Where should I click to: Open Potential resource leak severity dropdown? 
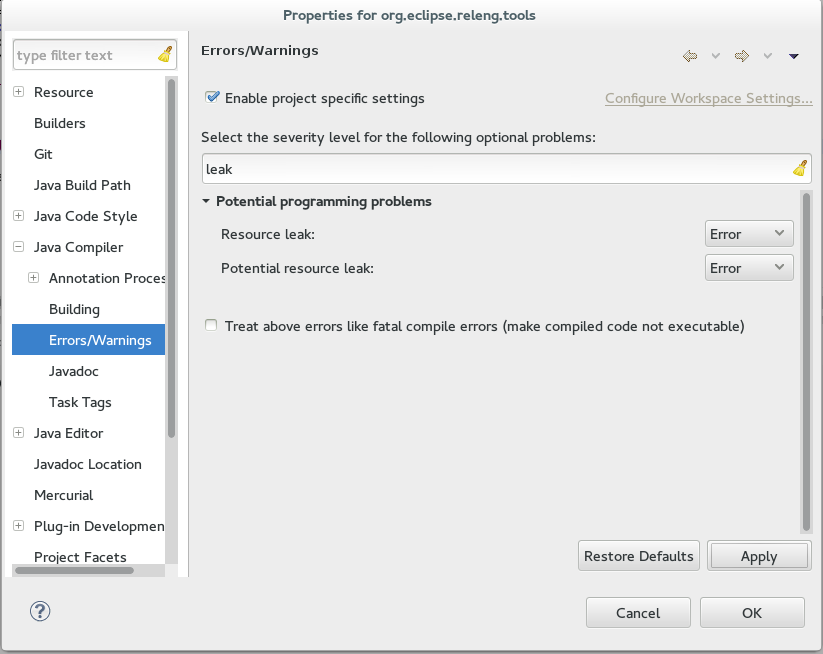coord(749,268)
